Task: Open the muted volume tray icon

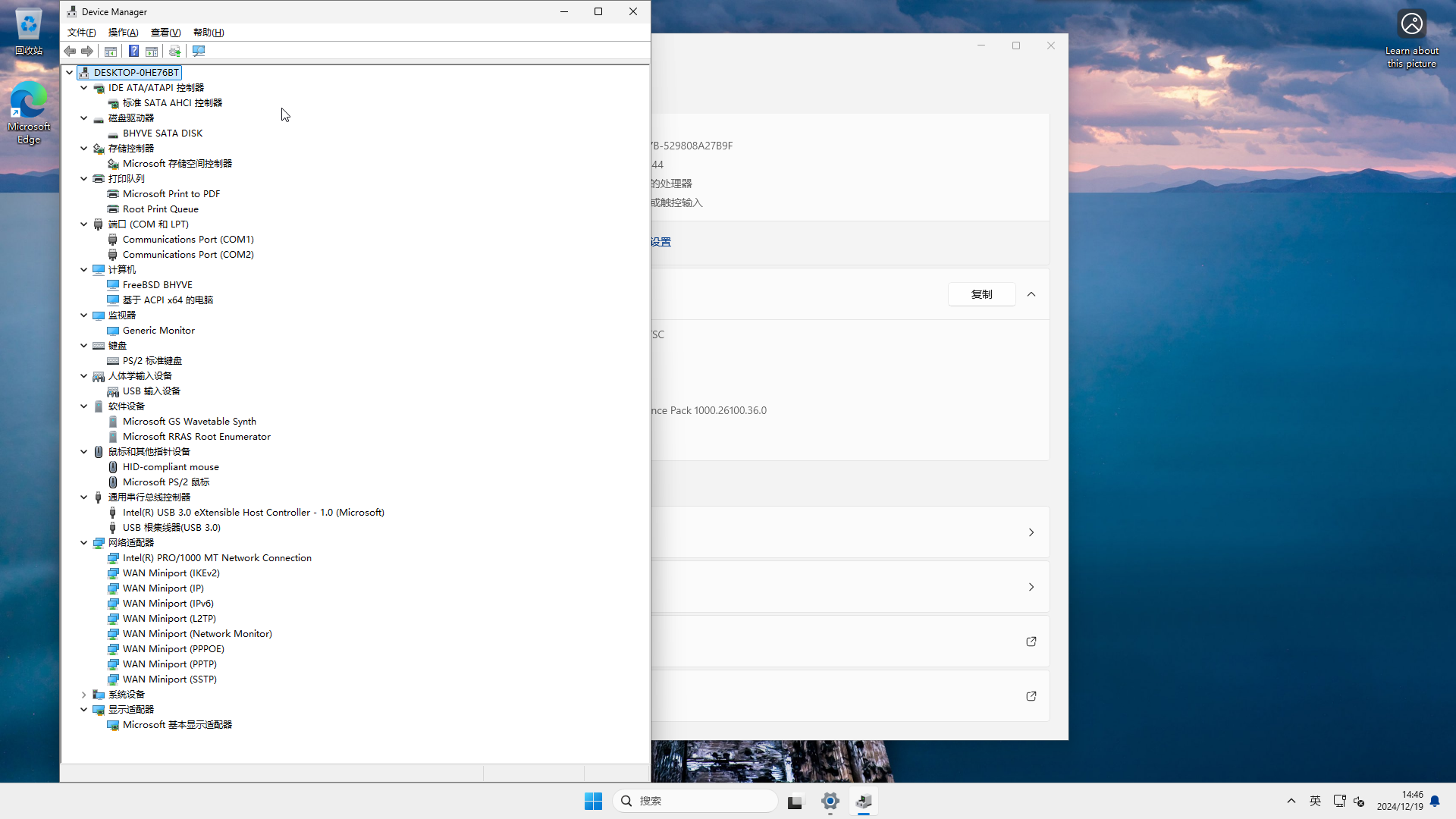Action: coord(1359,801)
